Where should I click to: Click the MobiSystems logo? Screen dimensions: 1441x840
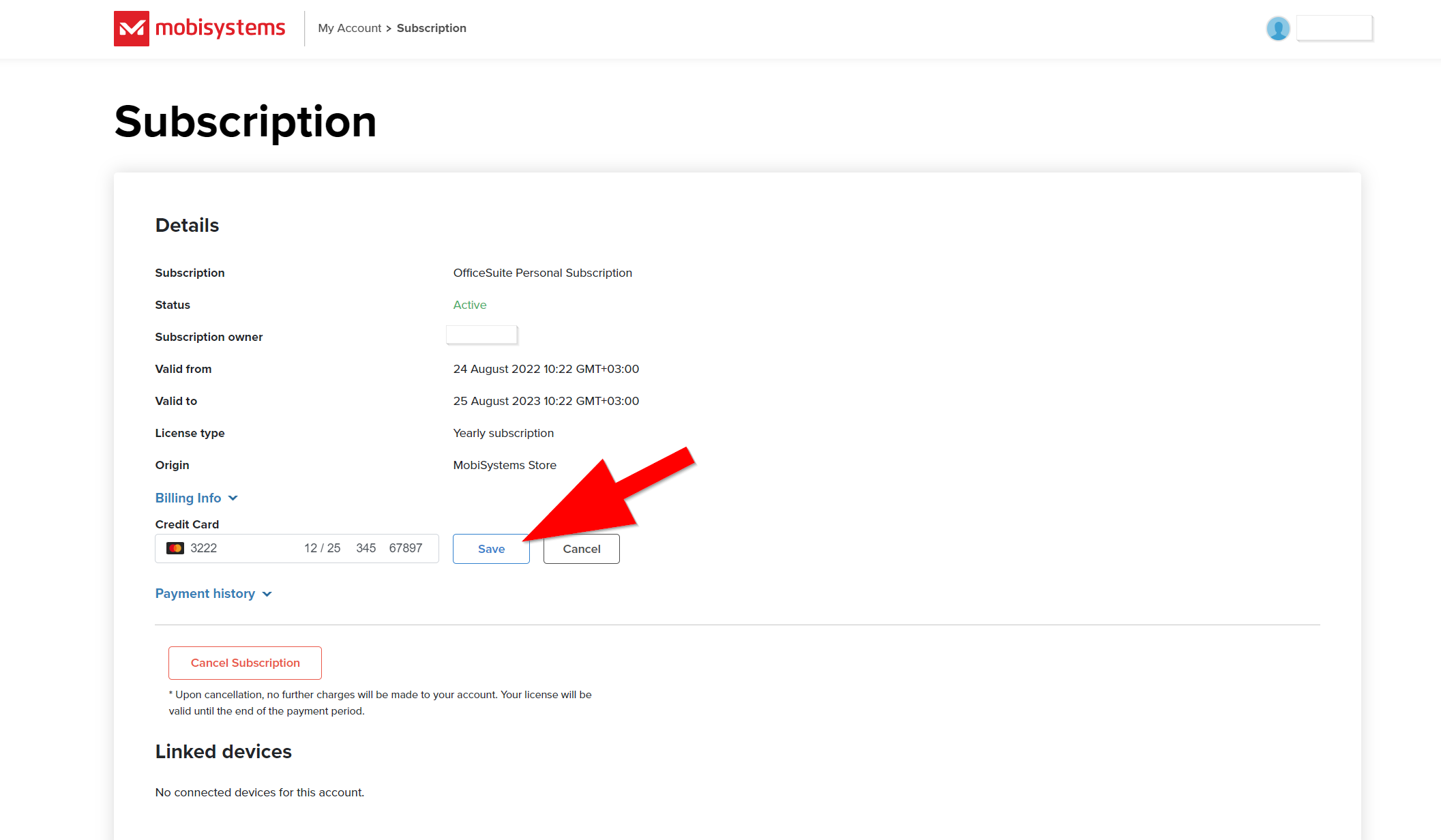click(199, 28)
